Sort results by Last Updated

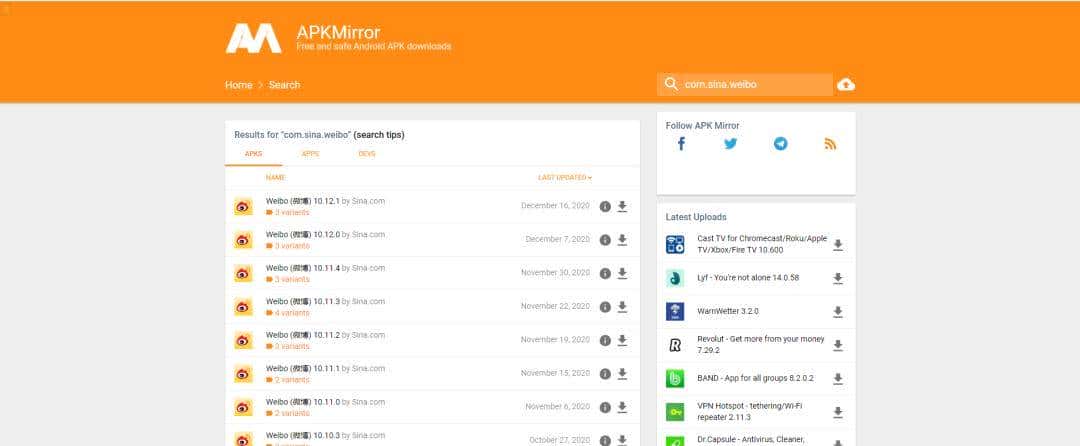(x=564, y=177)
